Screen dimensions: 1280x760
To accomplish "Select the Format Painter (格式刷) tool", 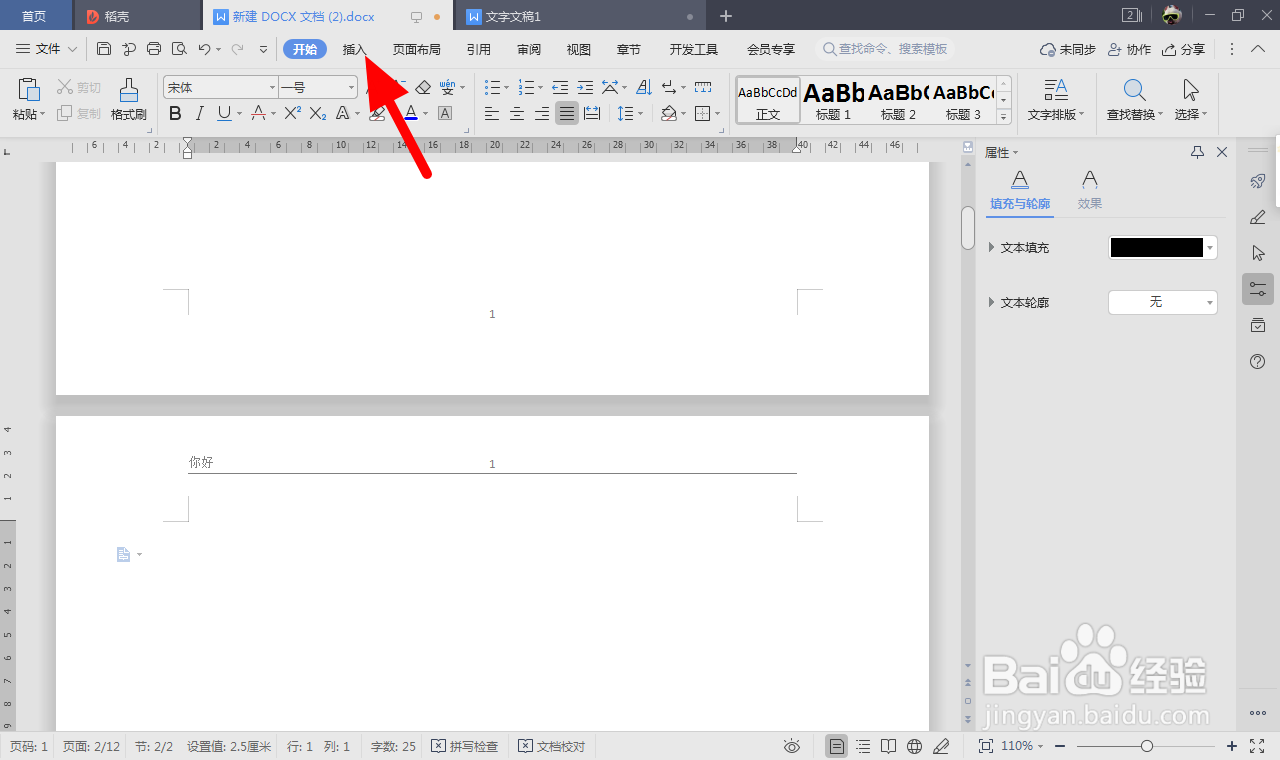I will tap(129, 99).
